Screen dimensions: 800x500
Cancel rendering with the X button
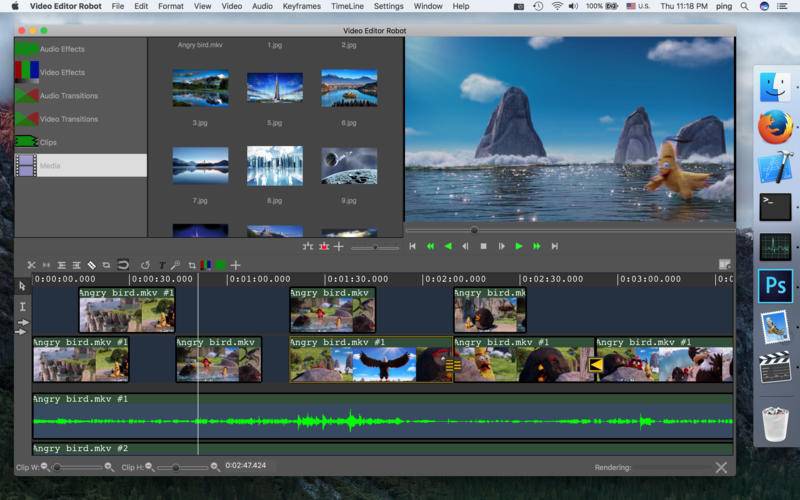coord(721,467)
